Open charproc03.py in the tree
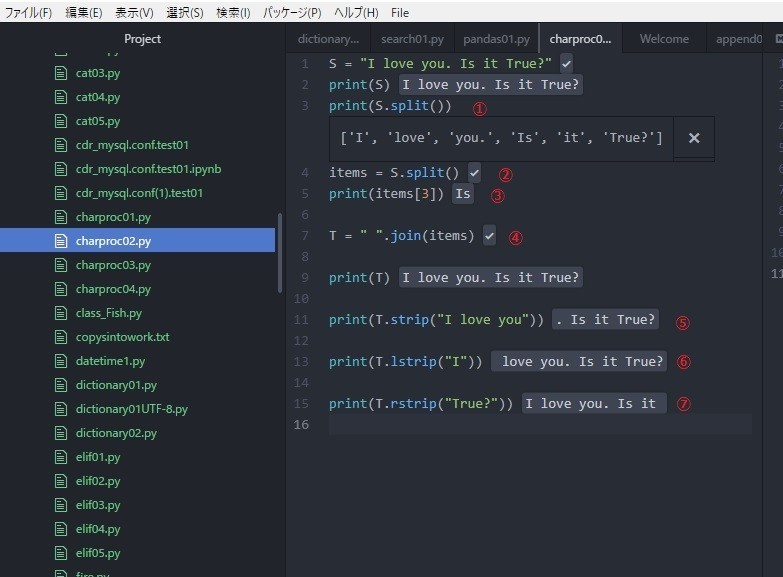This screenshot has width=783, height=577. (113, 265)
